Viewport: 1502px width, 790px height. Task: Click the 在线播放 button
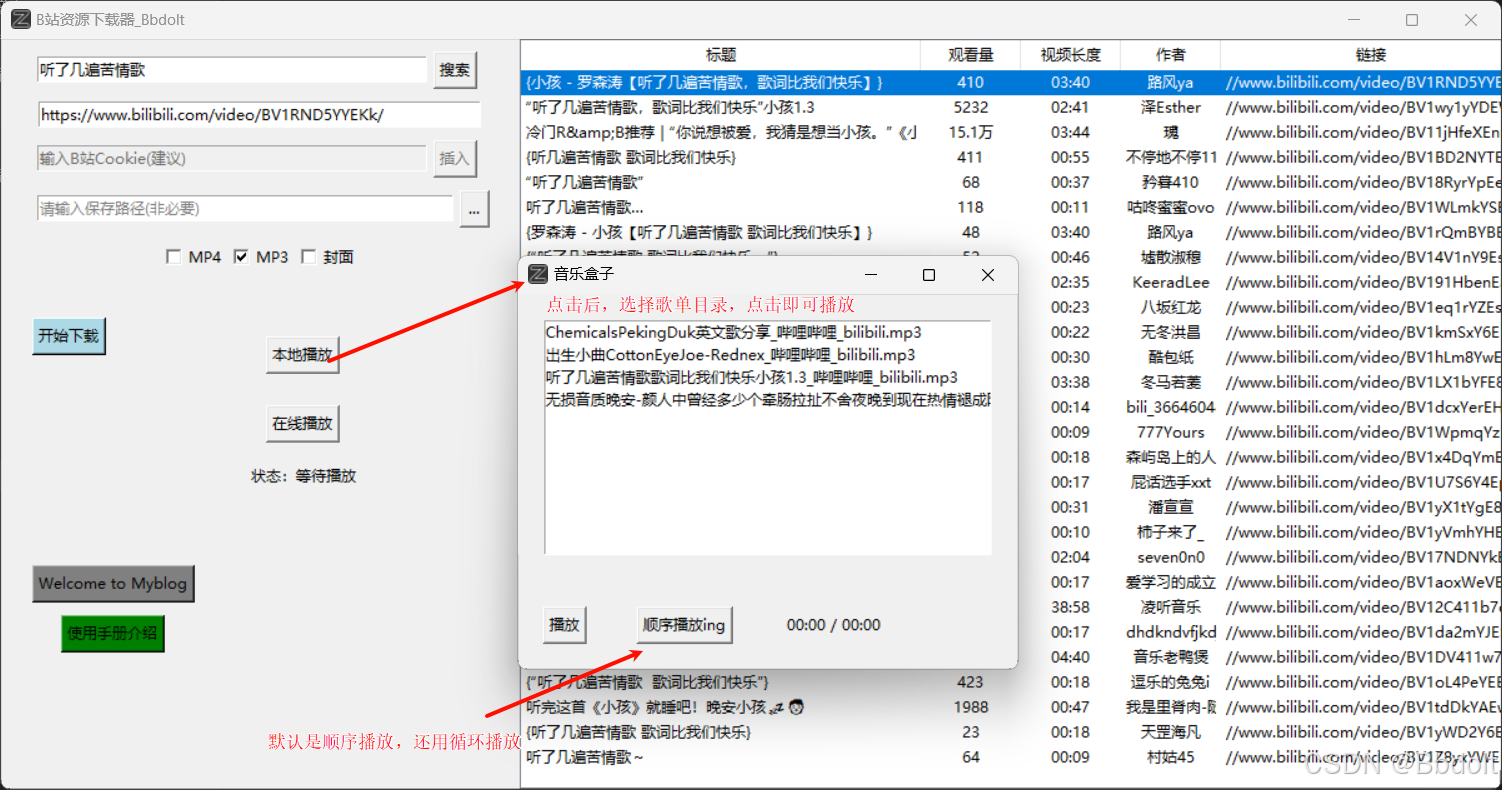coord(302,423)
